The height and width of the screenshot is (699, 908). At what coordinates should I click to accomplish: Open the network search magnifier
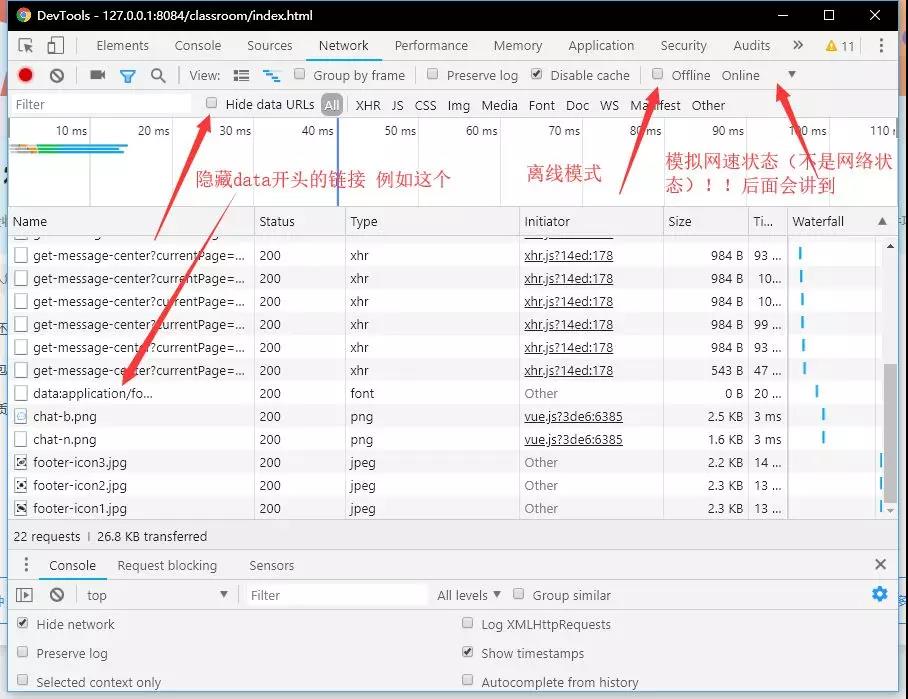click(158, 75)
